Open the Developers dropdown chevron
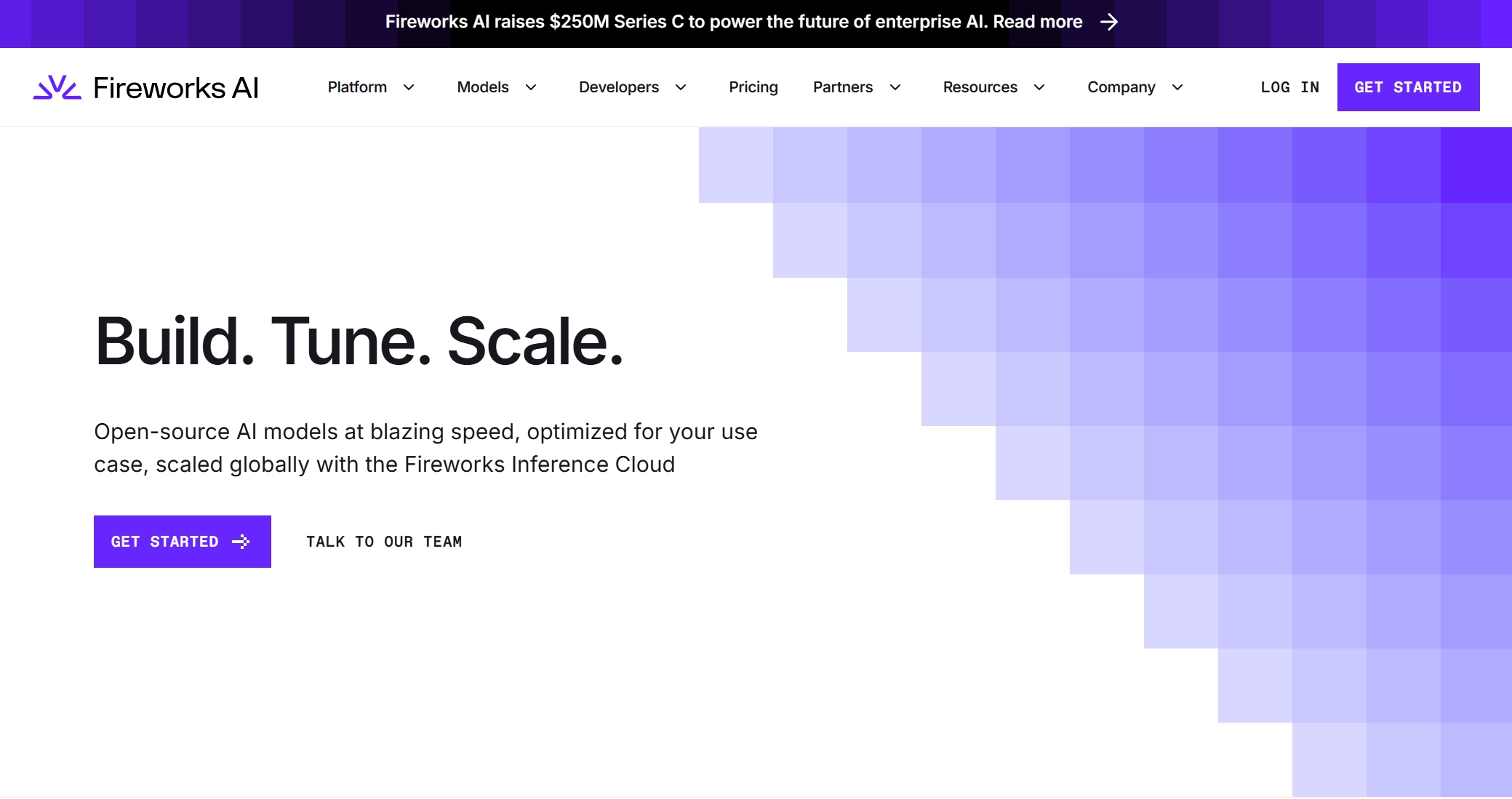This screenshot has height=799, width=1512. [x=681, y=88]
